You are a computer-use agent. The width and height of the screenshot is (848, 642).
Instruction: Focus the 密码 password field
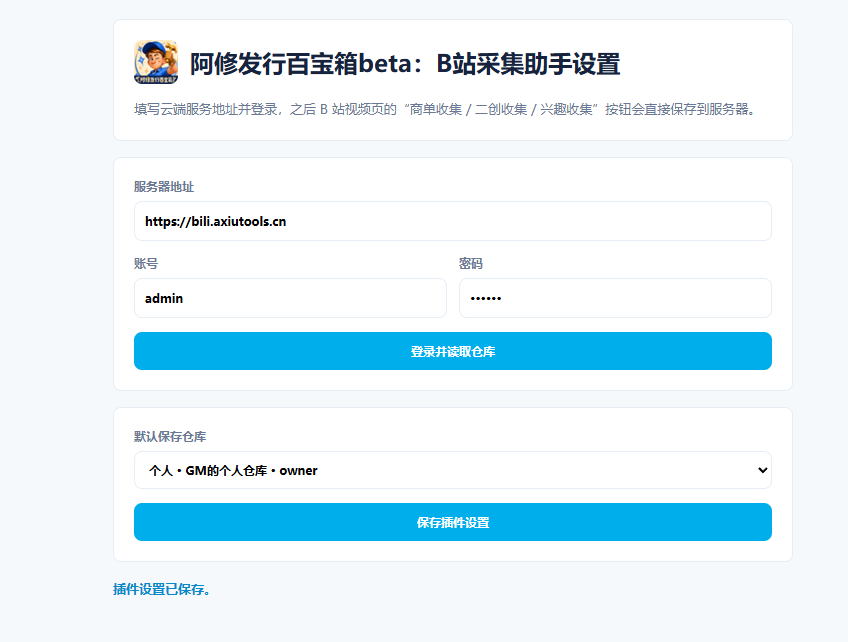point(615,298)
